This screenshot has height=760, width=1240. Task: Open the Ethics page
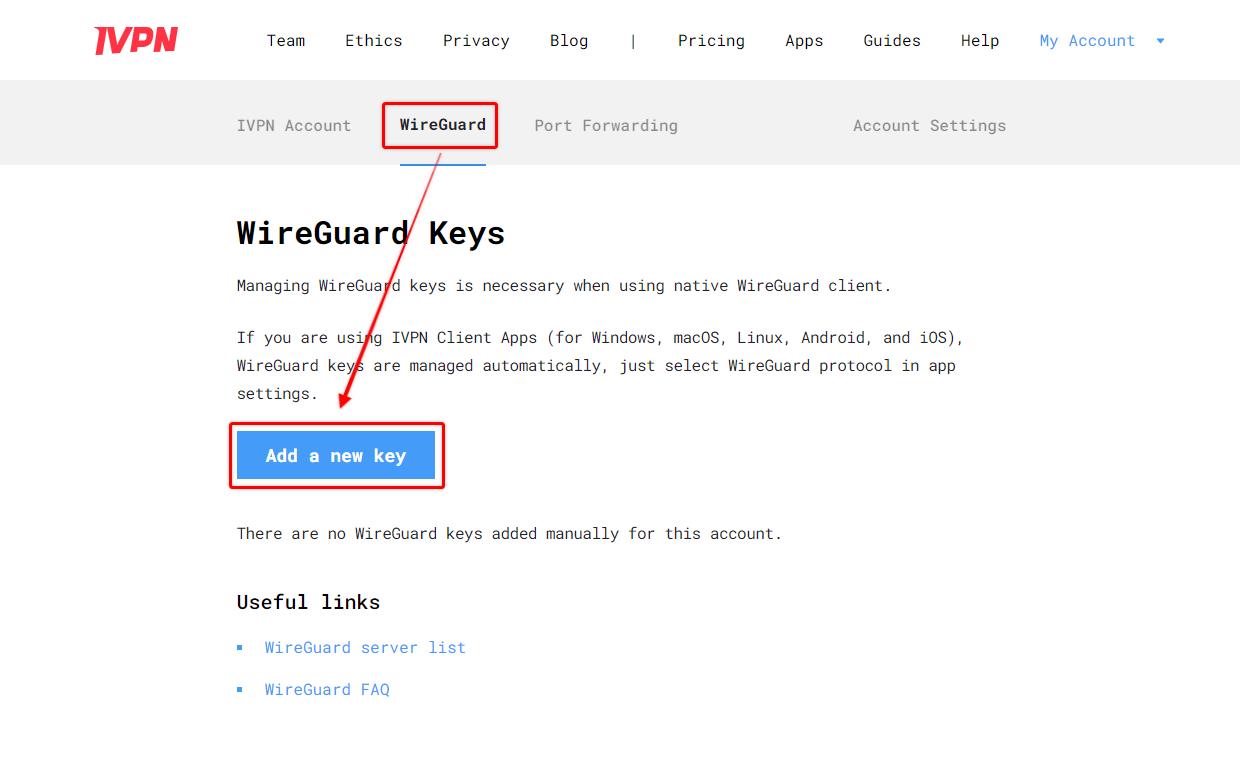[x=373, y=41]
